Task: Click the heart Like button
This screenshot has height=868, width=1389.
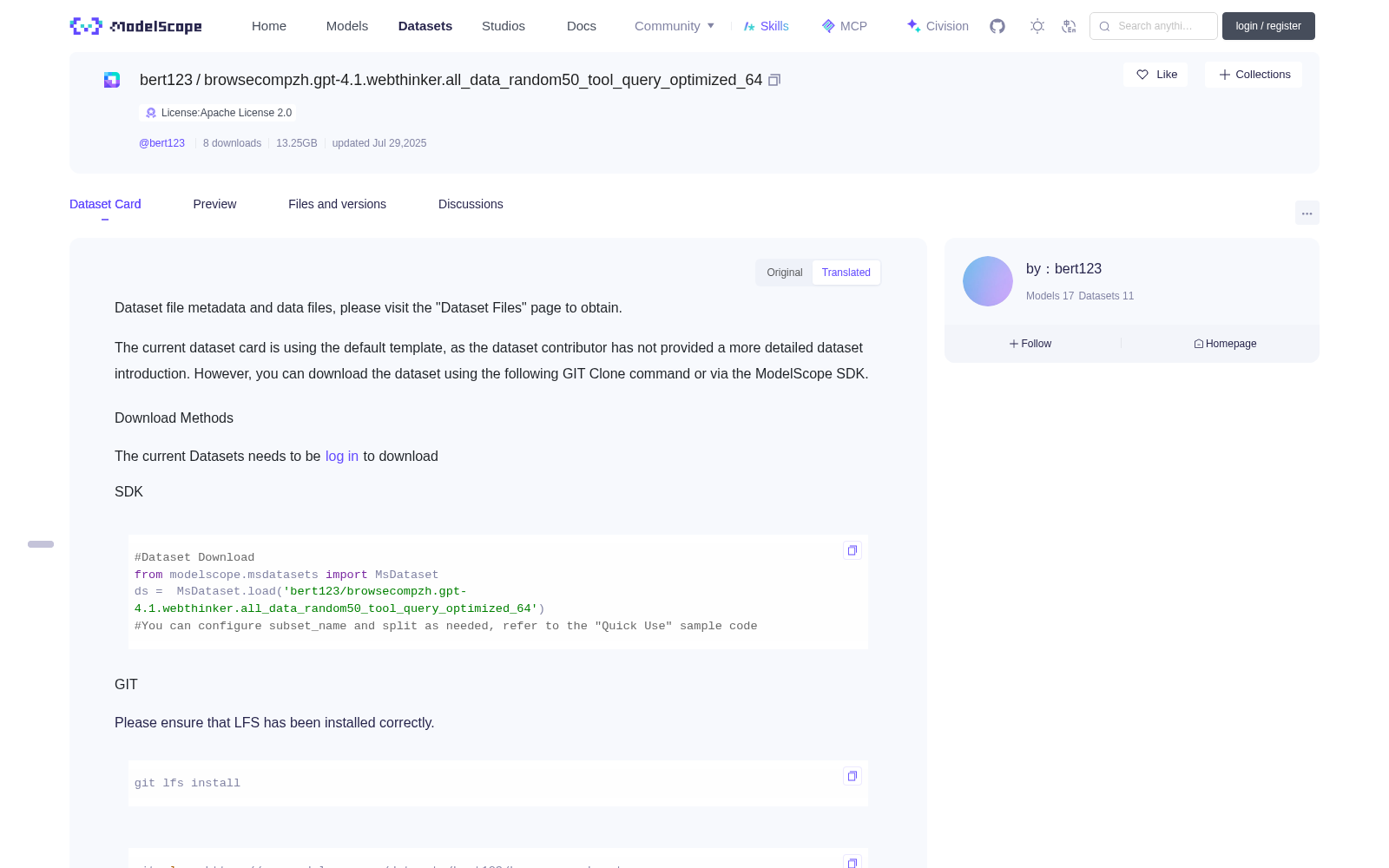Action: [x=1155, y=75]
